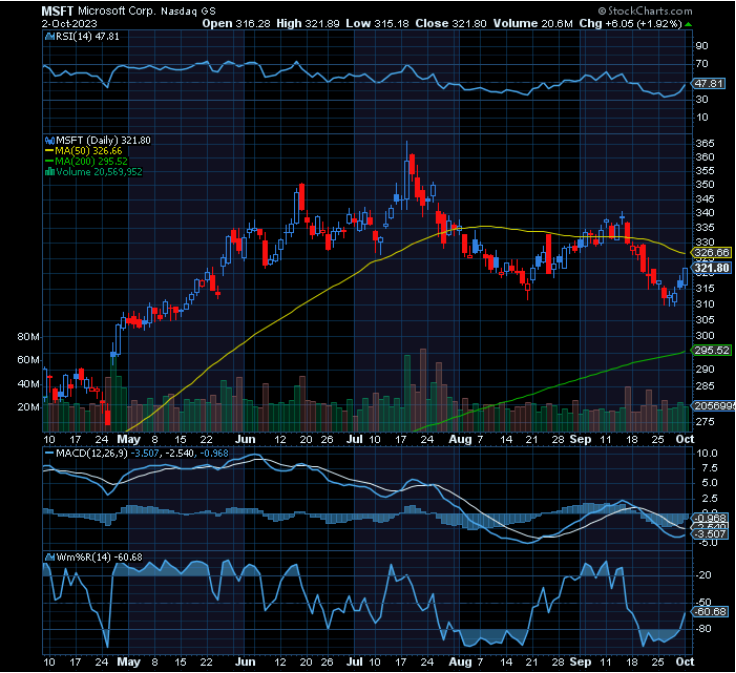Click the 10.0 MACD axis label
This screenshot has height=673, width=736.
707,453
